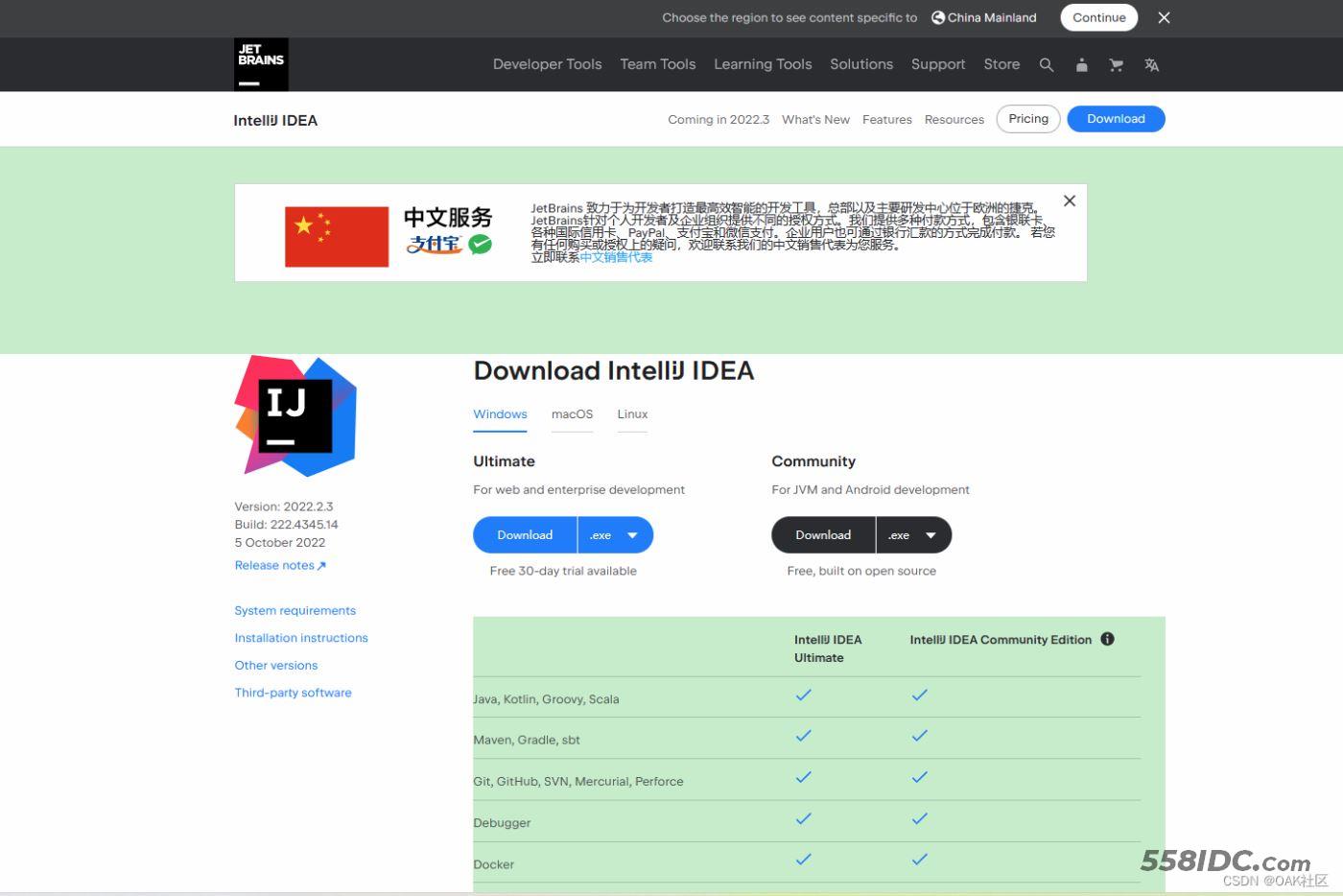Image resolution: width=1343 pixels, height=896 pixels.
Task: Click the Ultimate checkmark for Java, Kotlin row
Action: point(804,695)
